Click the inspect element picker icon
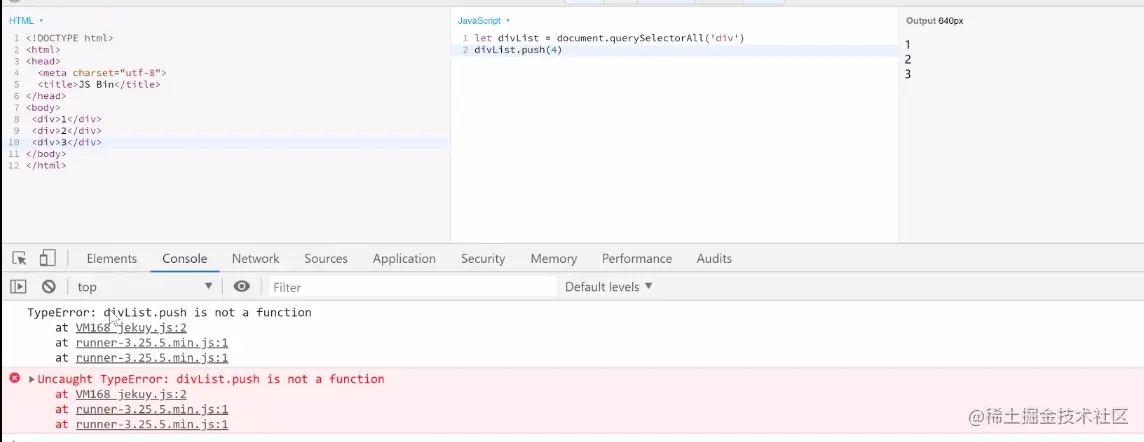This screenshot has height=442, width=1144. (20, 258)
